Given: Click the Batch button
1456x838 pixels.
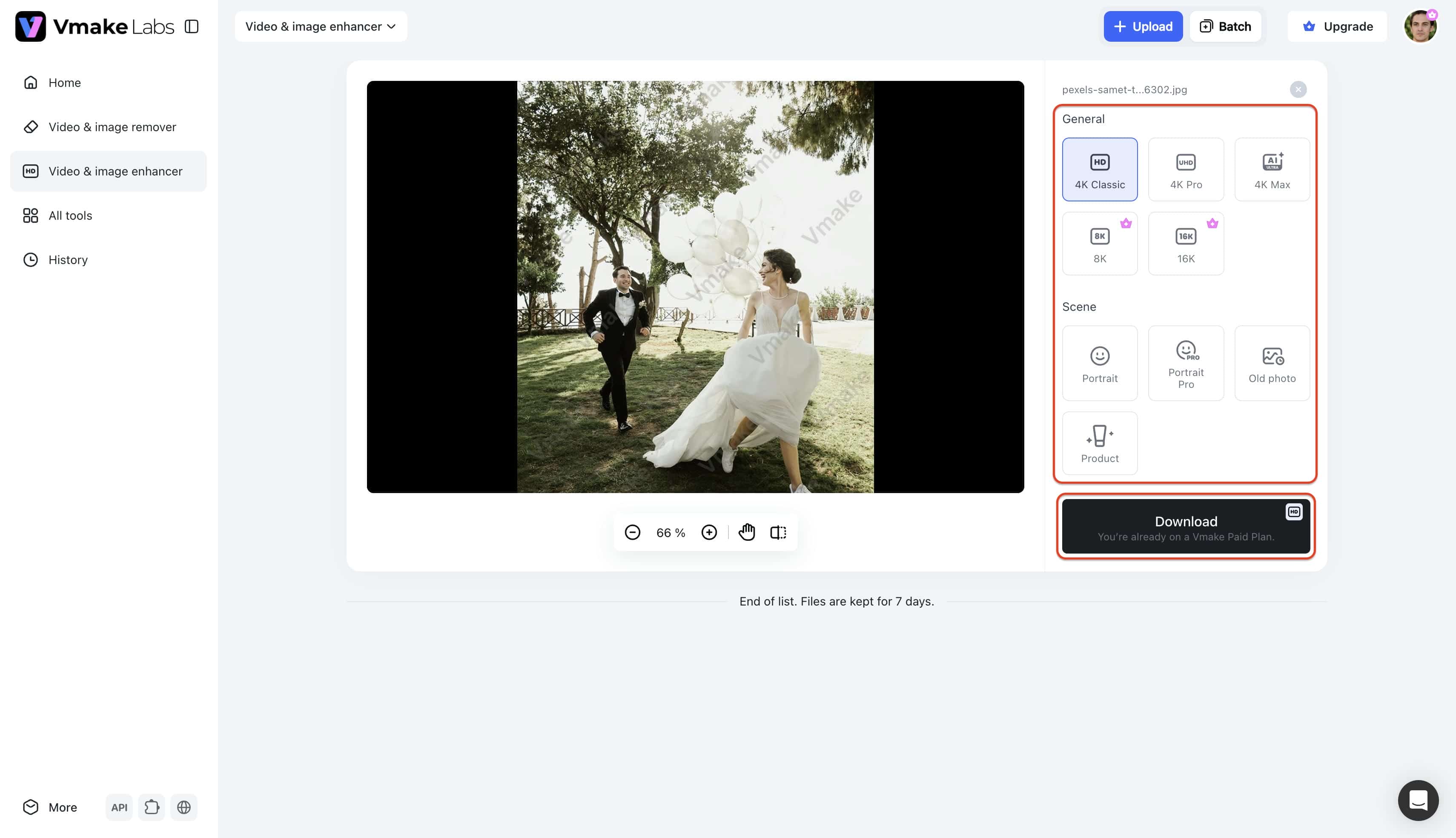Looking at the screenshot, I should pos(1225,26).
